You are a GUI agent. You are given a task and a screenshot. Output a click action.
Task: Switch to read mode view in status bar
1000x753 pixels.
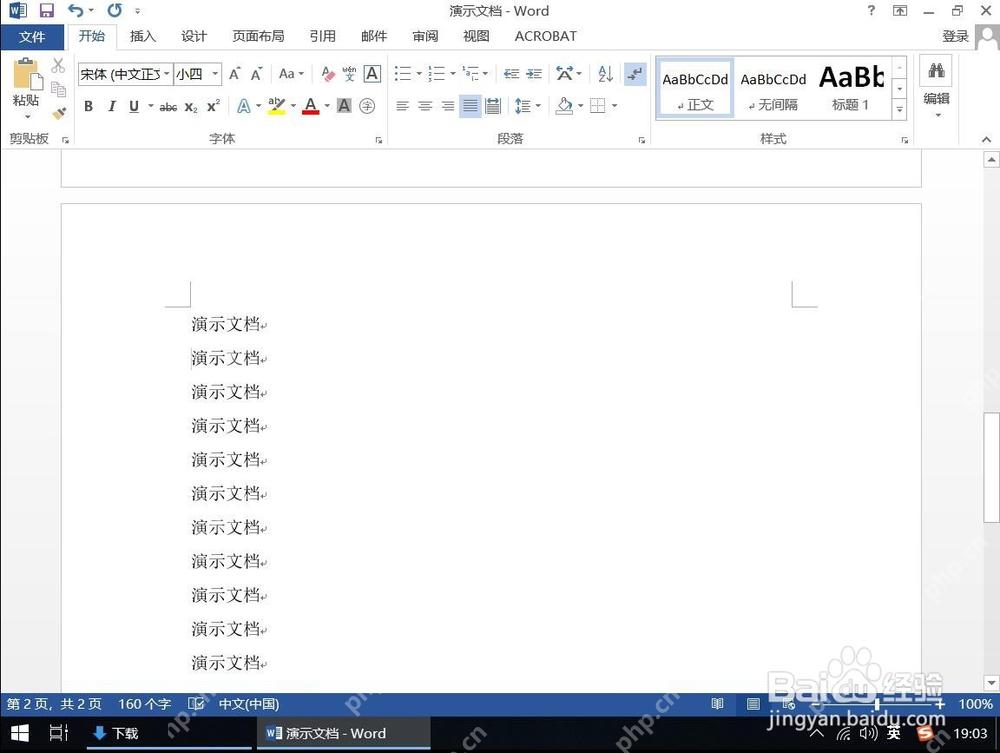[717, 703]
